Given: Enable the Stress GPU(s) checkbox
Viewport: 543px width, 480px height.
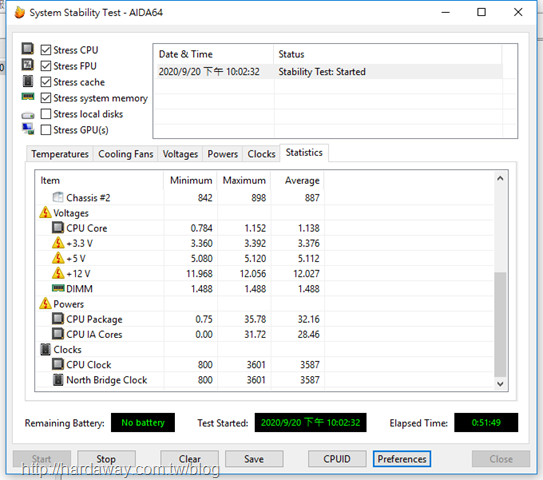Looking at the screenshot, I should tap(46, 130).
